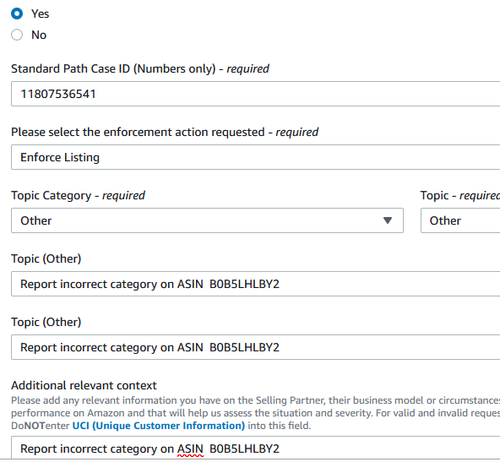Image resolution: width=500 pixels, height=462 pixels.
Task: Click the dropdown arrow in Topic Category
Action: pos(387,220)
